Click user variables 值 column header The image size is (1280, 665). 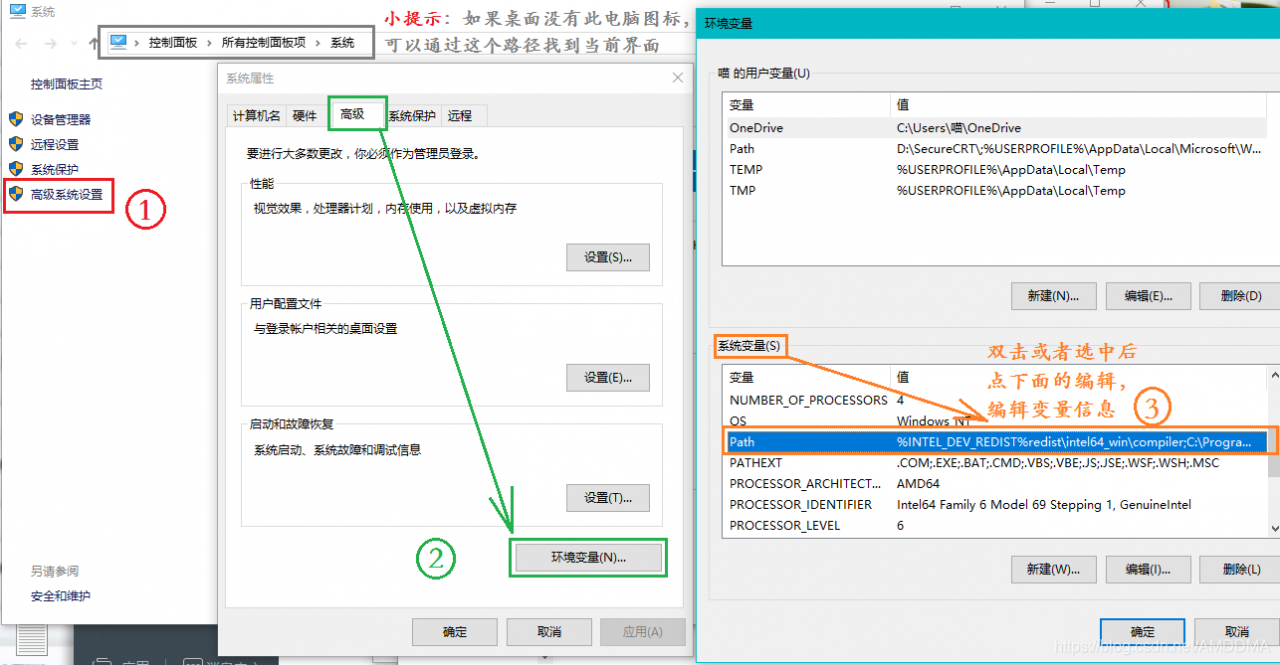[x=1077, y=105]
